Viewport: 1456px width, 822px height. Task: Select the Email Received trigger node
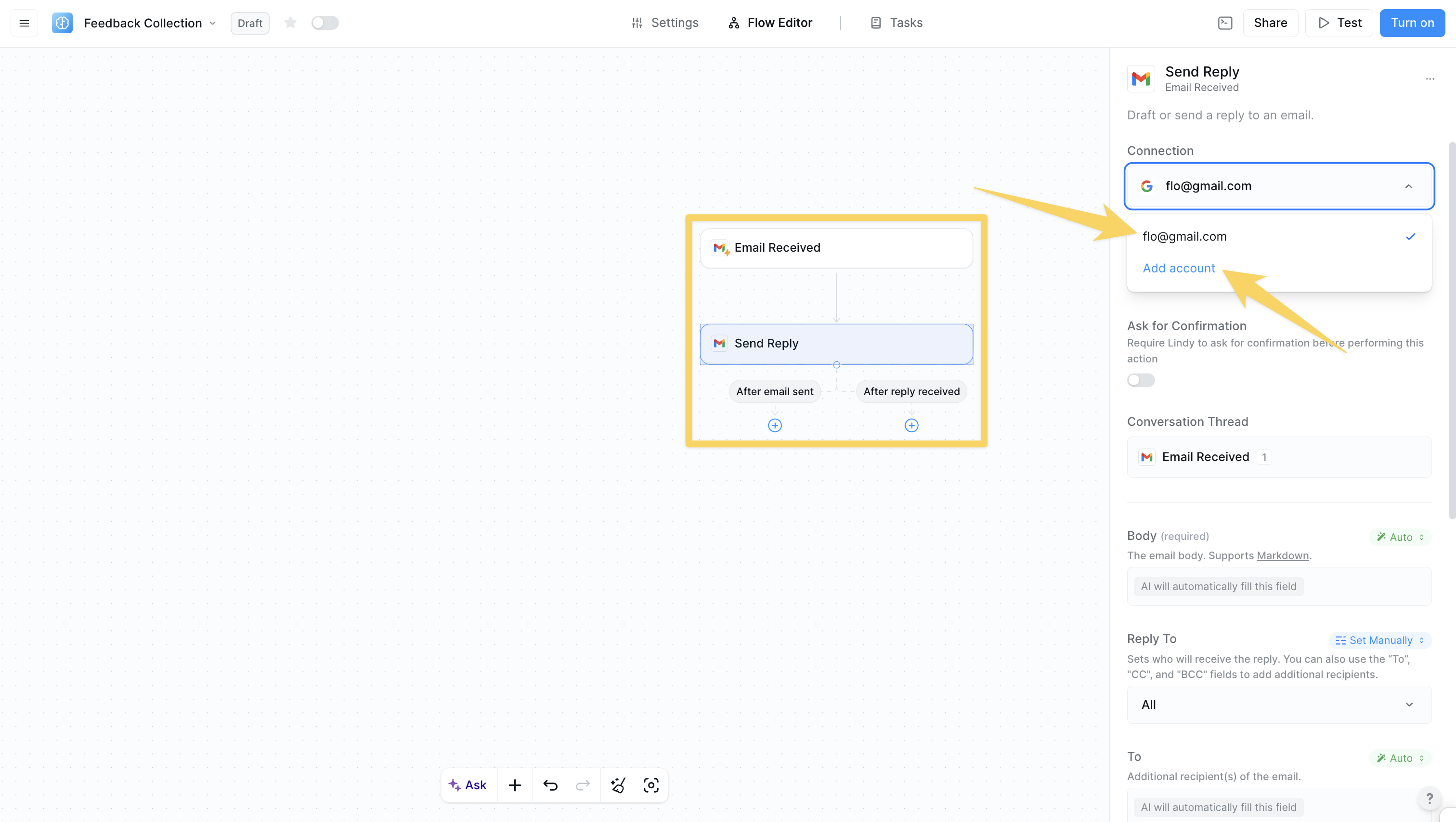836,248
